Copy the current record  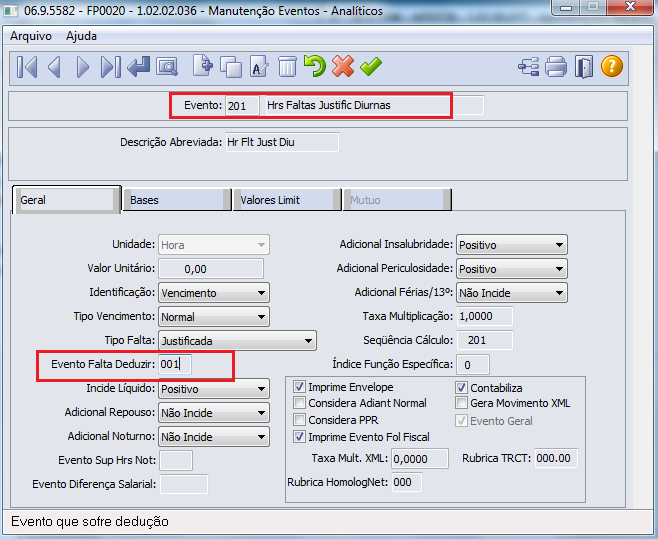231,67
